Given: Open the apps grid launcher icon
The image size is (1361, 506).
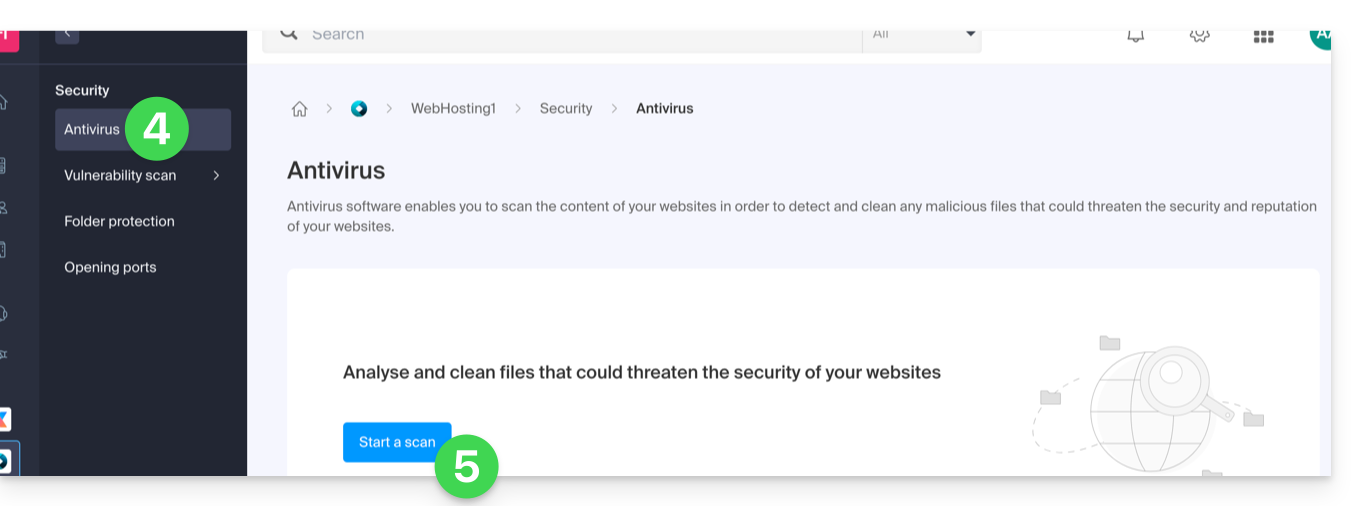Looking at the screenshot, I should (1263, 36).
